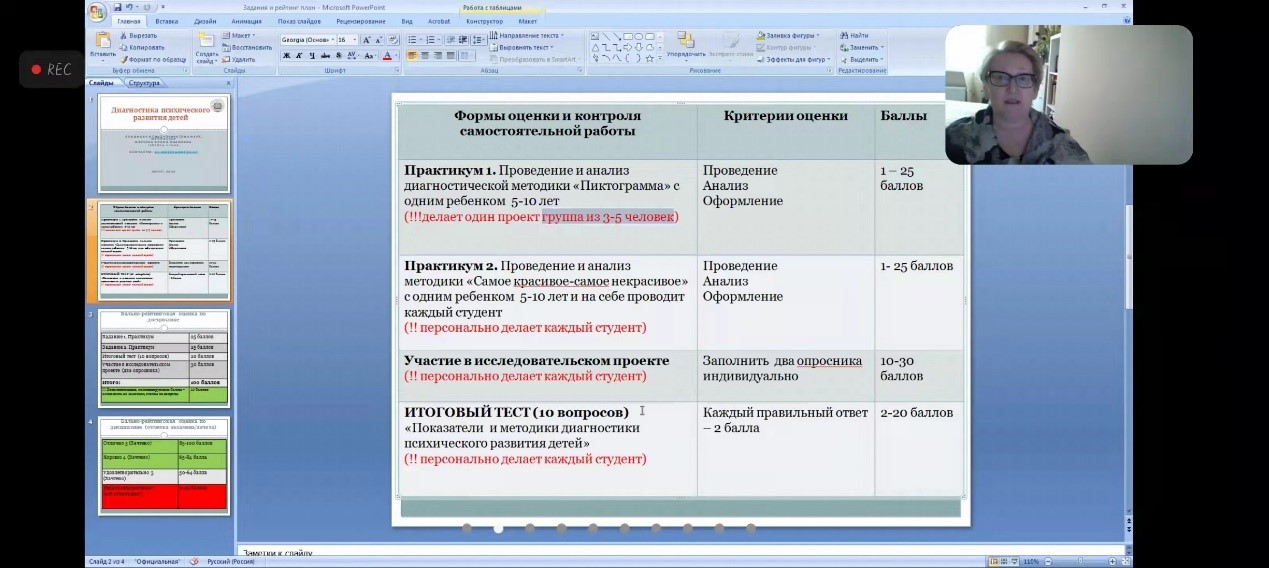The width and height of the screenshot is (1269, 568).
Task: Apply font color red A
Action: [385, 56]
